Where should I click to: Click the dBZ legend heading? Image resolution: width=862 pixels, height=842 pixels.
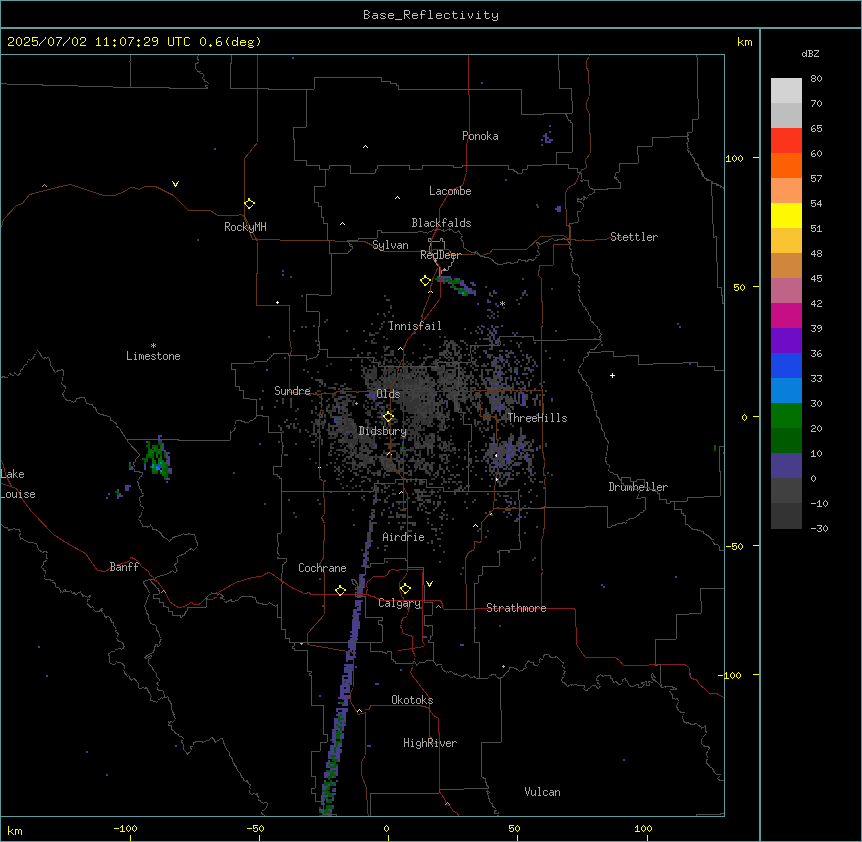[x=810, y=53]
